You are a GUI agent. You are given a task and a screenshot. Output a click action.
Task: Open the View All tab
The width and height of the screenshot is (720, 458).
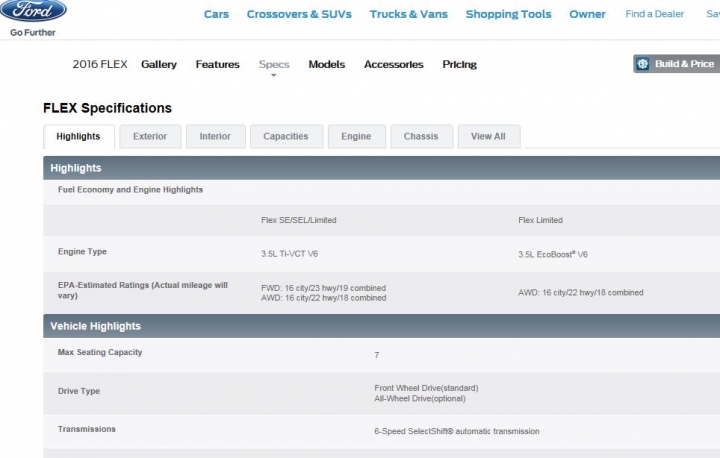(489, 136)
